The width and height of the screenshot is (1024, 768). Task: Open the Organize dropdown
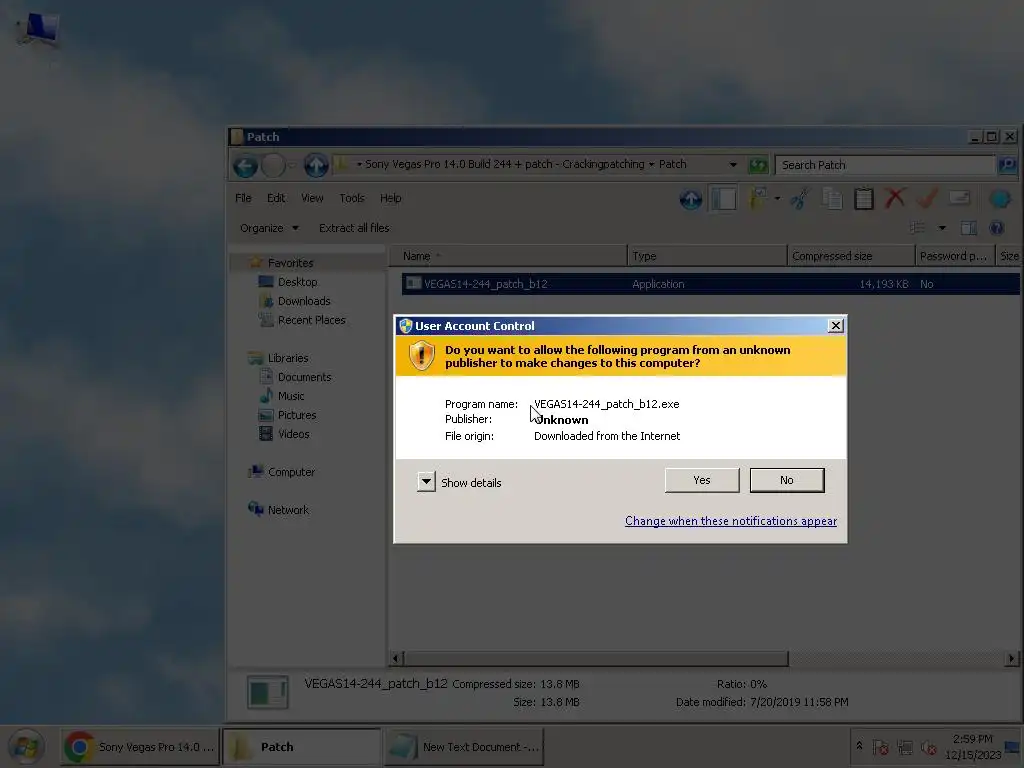click(269, 228)
